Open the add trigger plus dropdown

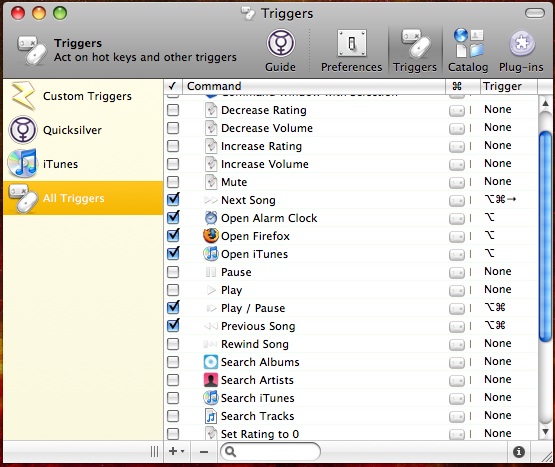[x=177, y=452]
